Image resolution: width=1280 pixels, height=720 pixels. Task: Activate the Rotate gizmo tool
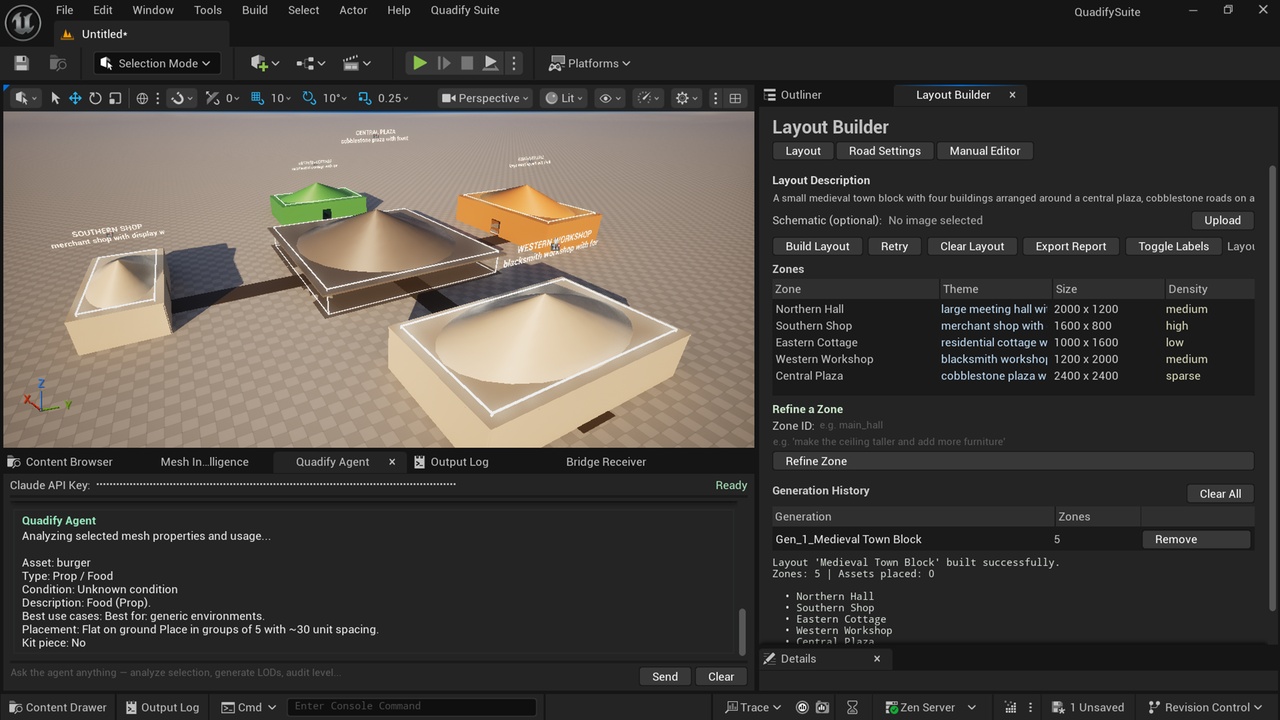point(95,98)
